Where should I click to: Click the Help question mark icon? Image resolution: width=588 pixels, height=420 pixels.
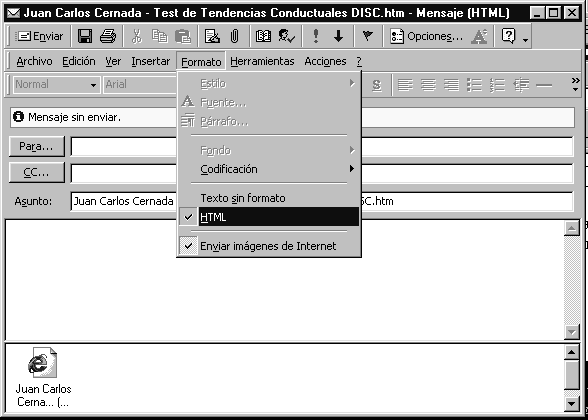click(x=508, y=36)
